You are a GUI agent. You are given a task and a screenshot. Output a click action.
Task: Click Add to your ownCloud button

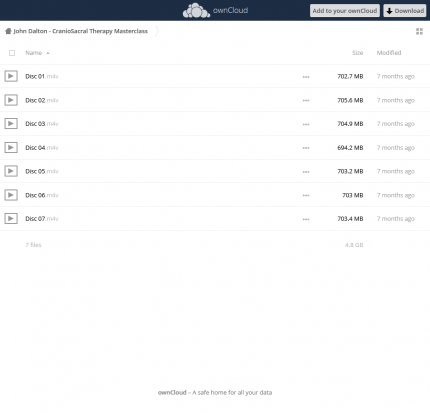point(345,11)
